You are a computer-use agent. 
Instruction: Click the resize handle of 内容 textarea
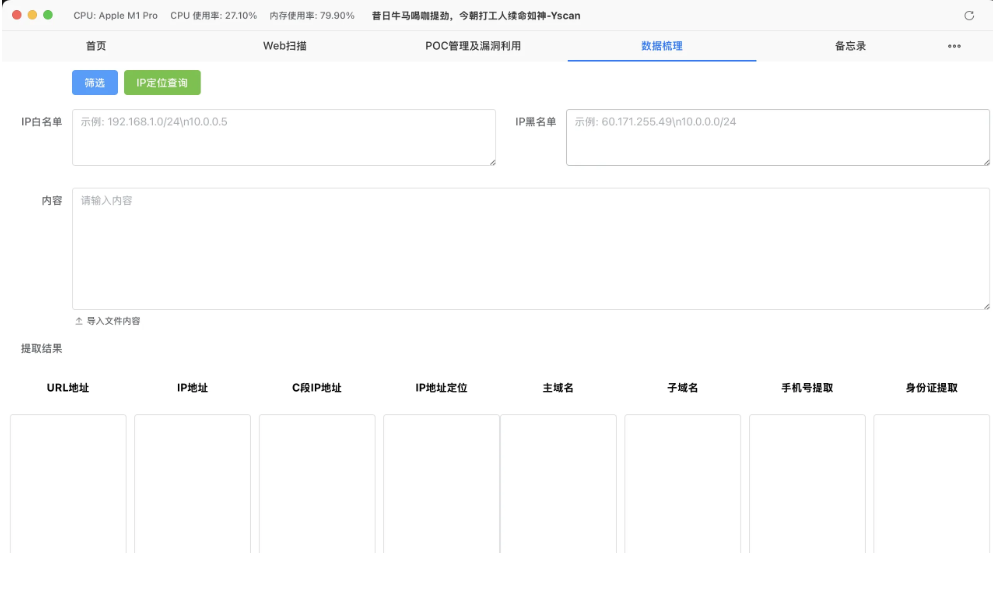[987, 307]
